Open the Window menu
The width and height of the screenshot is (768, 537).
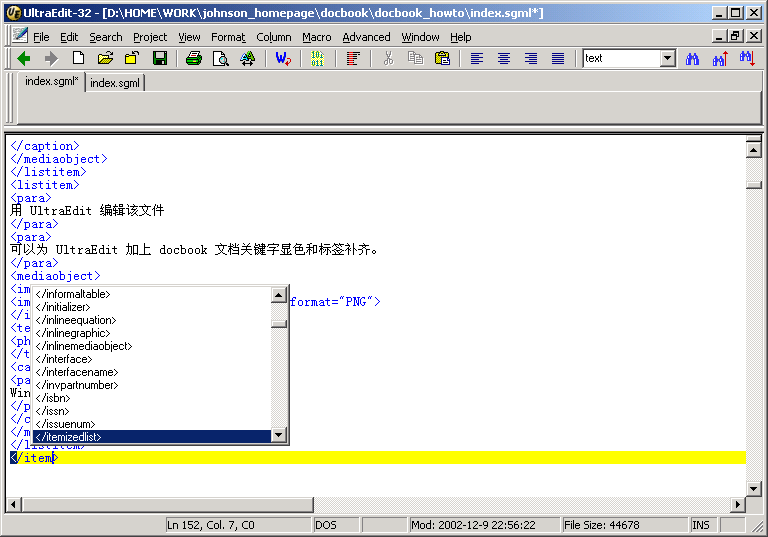pos(420,37)
